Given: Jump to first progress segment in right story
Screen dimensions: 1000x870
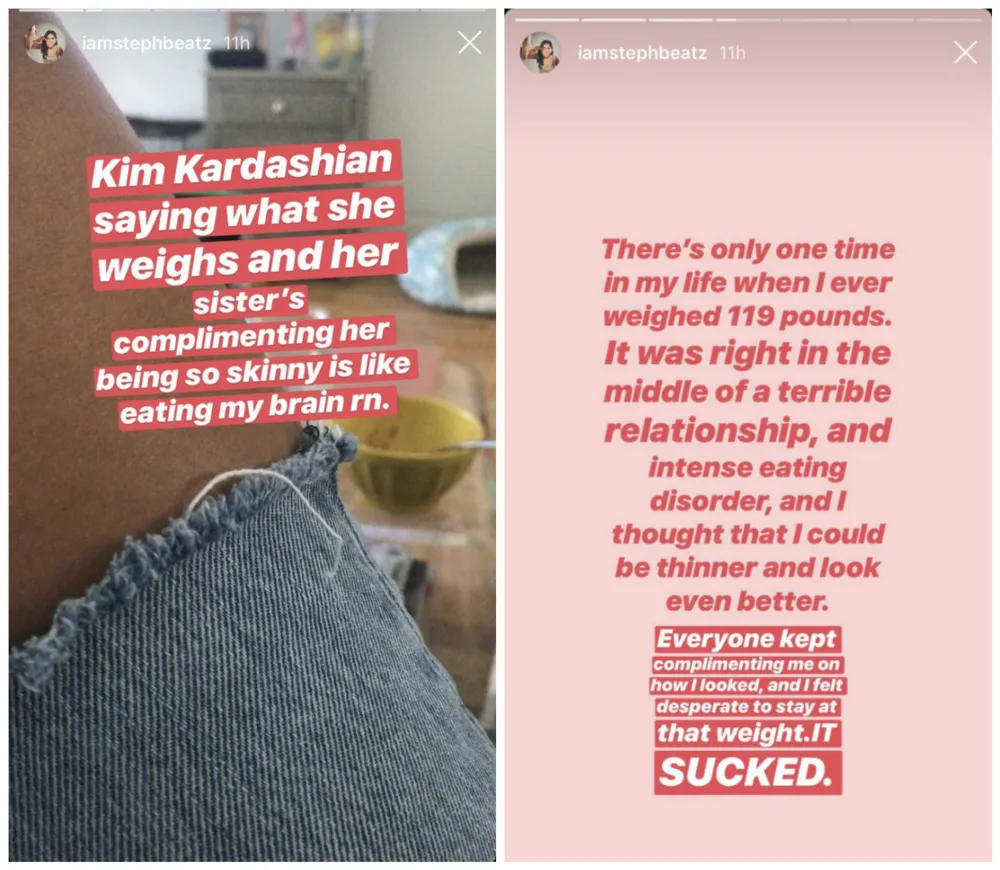Looking at the screenshot, I should click(547, 20).
